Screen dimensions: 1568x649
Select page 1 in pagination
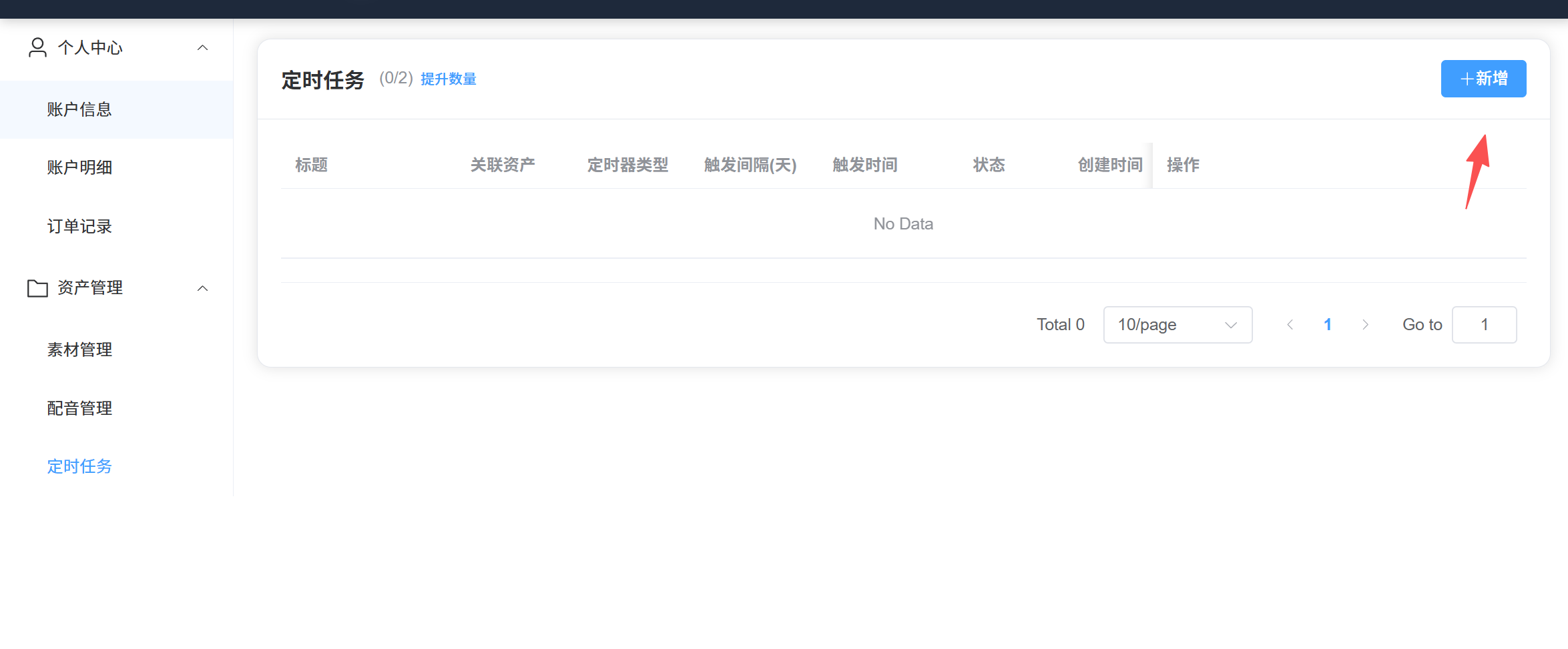[x=1328, y=325]
